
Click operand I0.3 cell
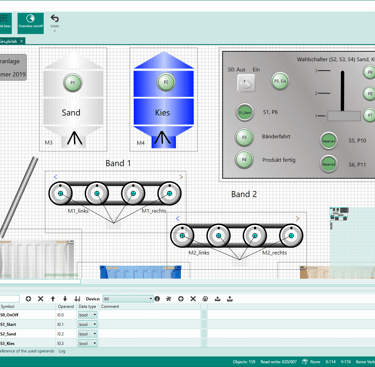[66, 343]
